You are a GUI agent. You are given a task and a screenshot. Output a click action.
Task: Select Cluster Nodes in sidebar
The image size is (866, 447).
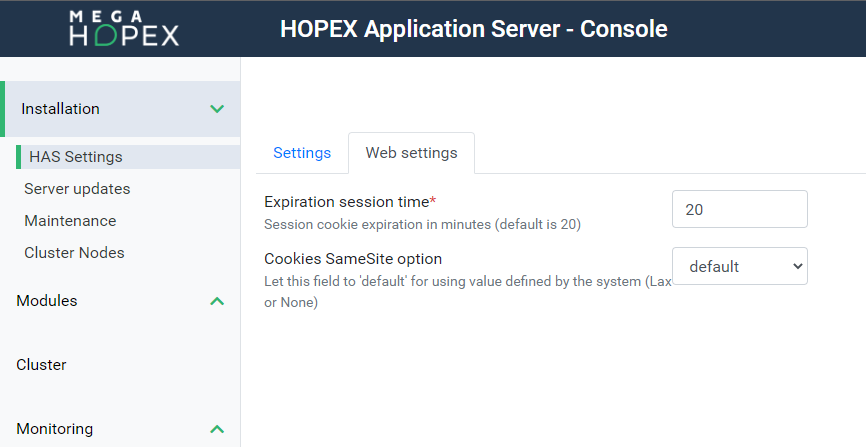tap(74, 253)
